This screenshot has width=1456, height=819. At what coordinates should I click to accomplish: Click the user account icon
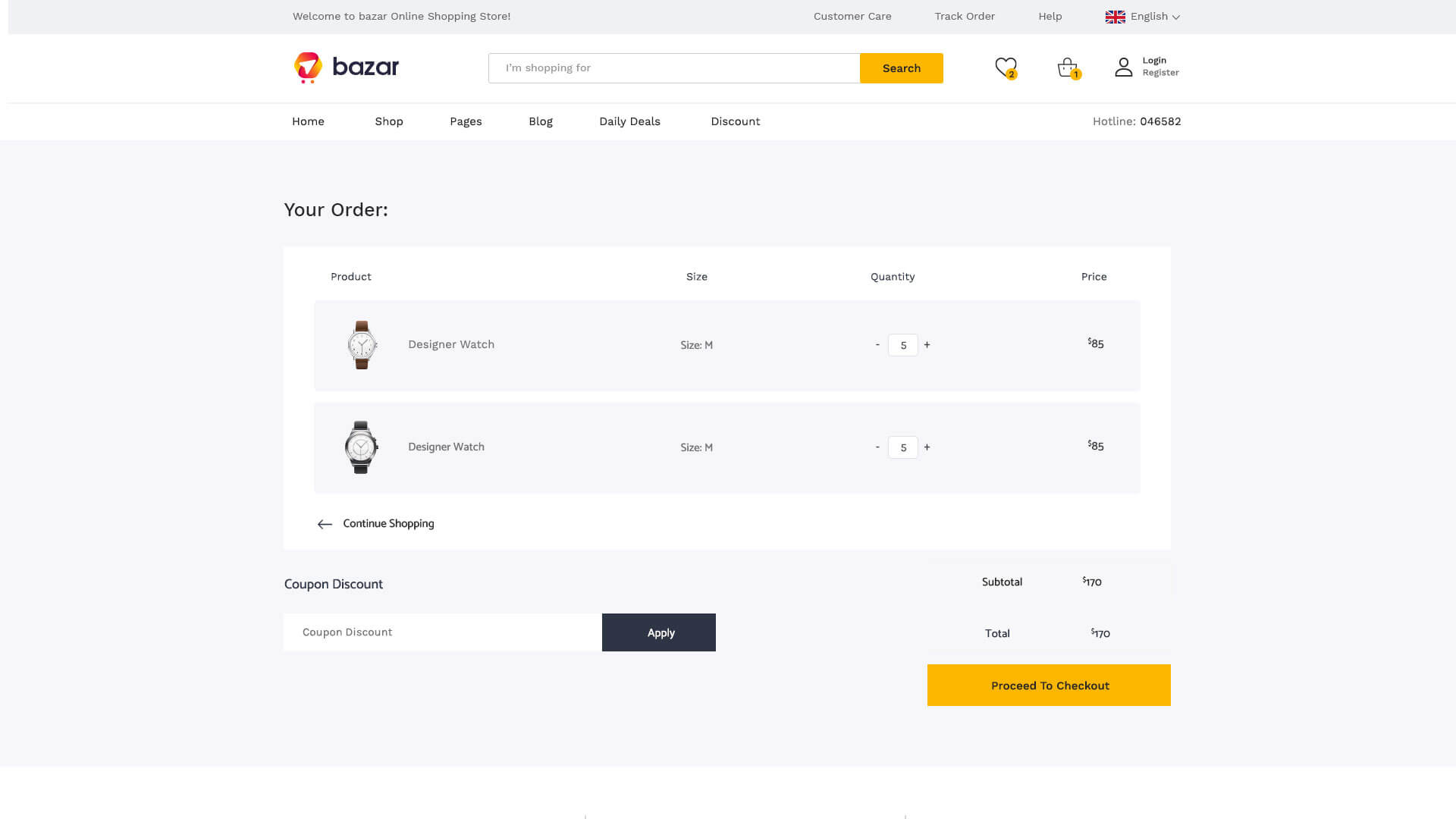[x=1124, y=67]
